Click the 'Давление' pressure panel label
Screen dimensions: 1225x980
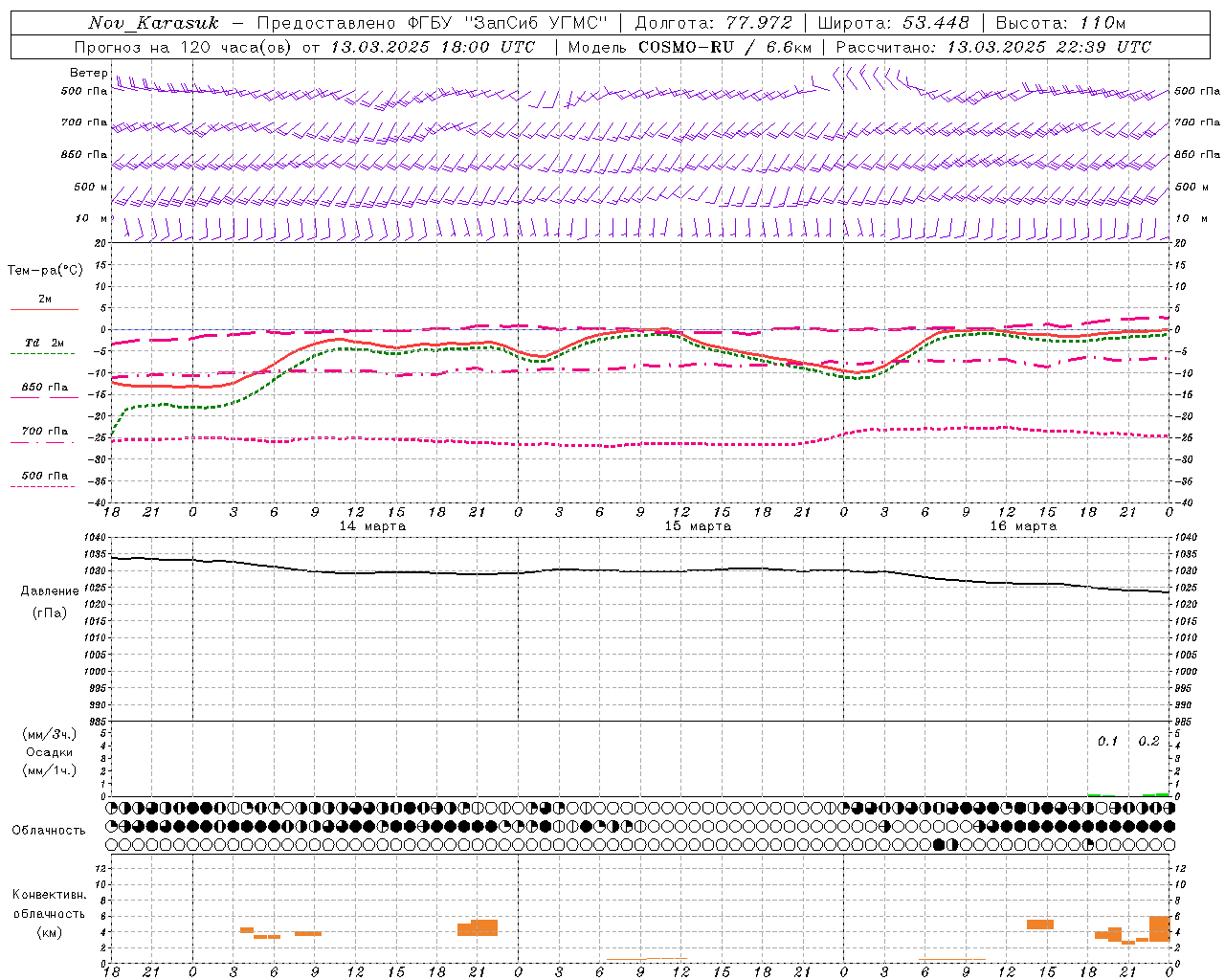coord(50,591)
